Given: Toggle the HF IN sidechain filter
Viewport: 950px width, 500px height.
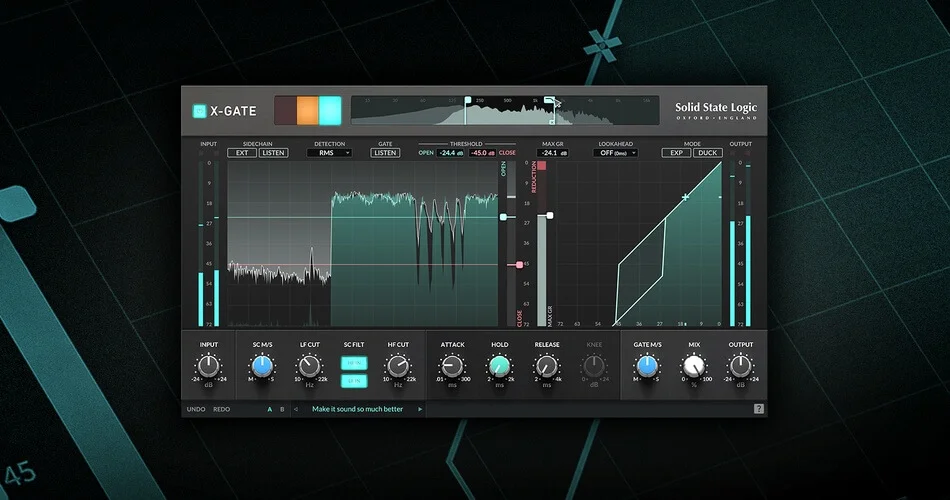Looking at the screenshot, I should click(x=354, y=362).
